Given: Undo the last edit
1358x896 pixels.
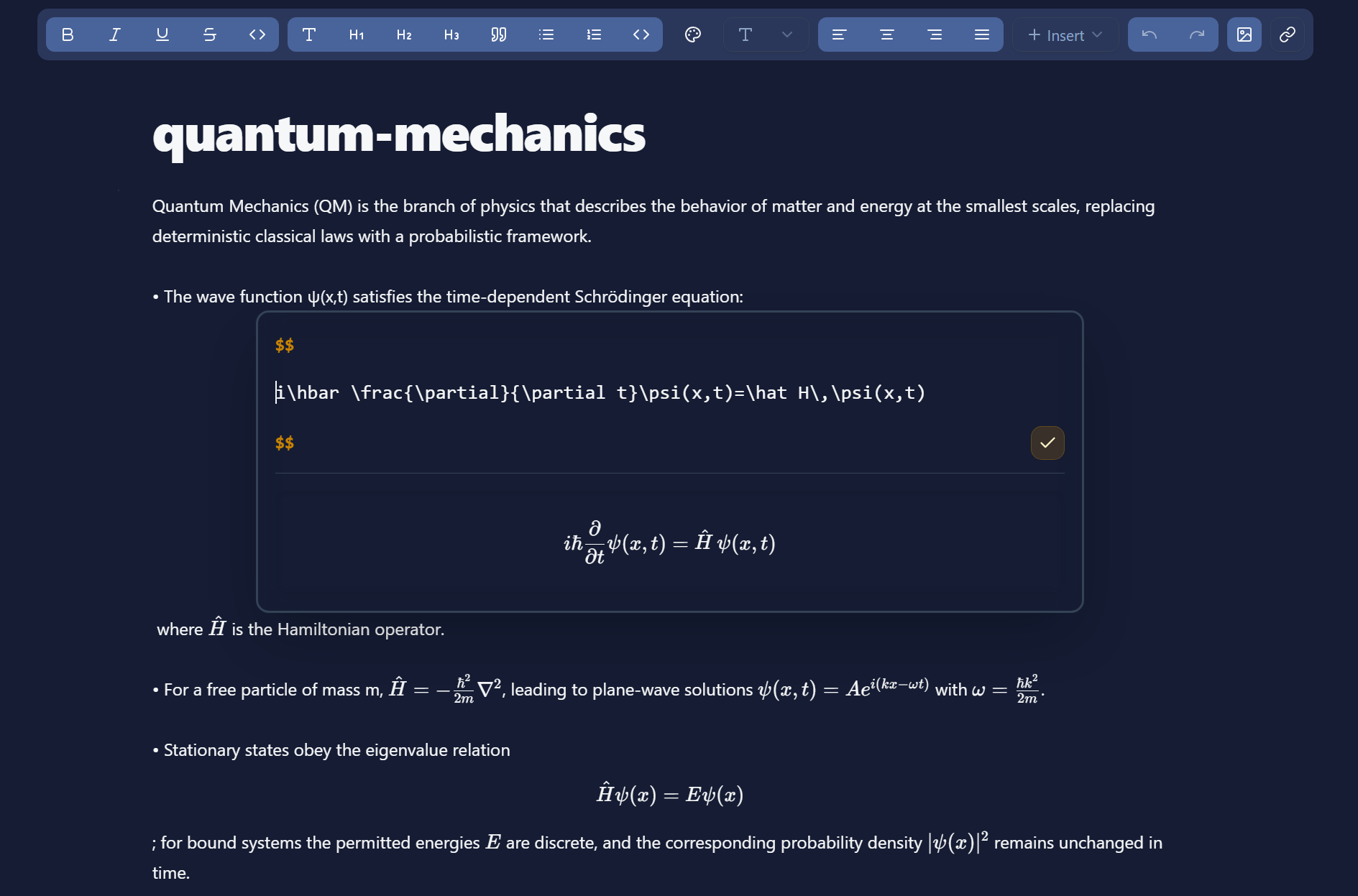Looking at the screenshot, I should 1149,34.
